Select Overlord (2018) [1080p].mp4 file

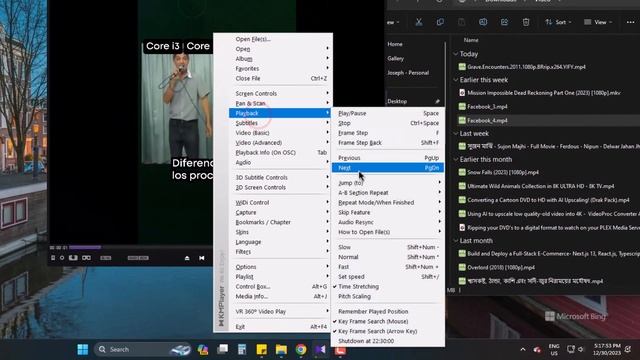pyautogui.click(x=501, y=267)
